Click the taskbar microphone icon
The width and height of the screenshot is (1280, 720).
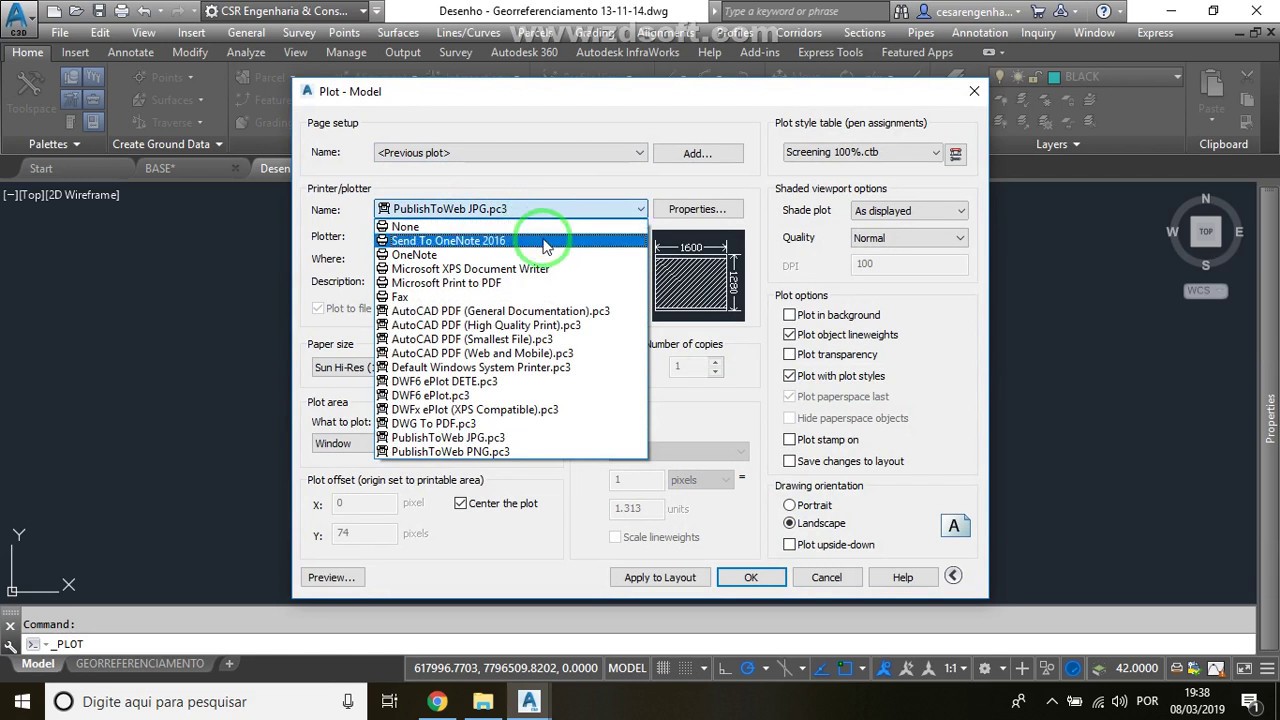tap(348, 701)
